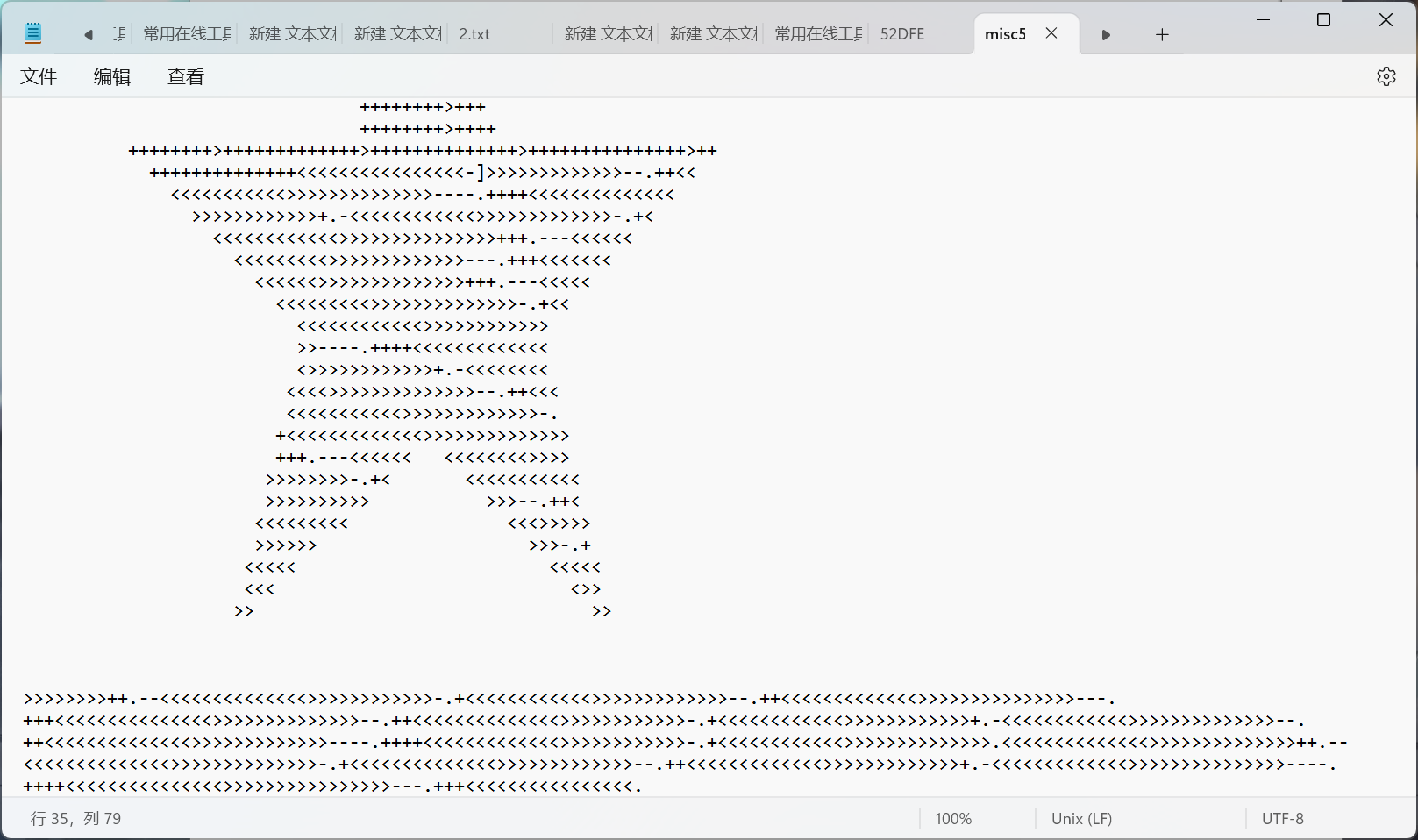The width and height of the screenshot is (1418, 840).
Task: Close the misc5 tab
Action: [x=1051, y=33]
